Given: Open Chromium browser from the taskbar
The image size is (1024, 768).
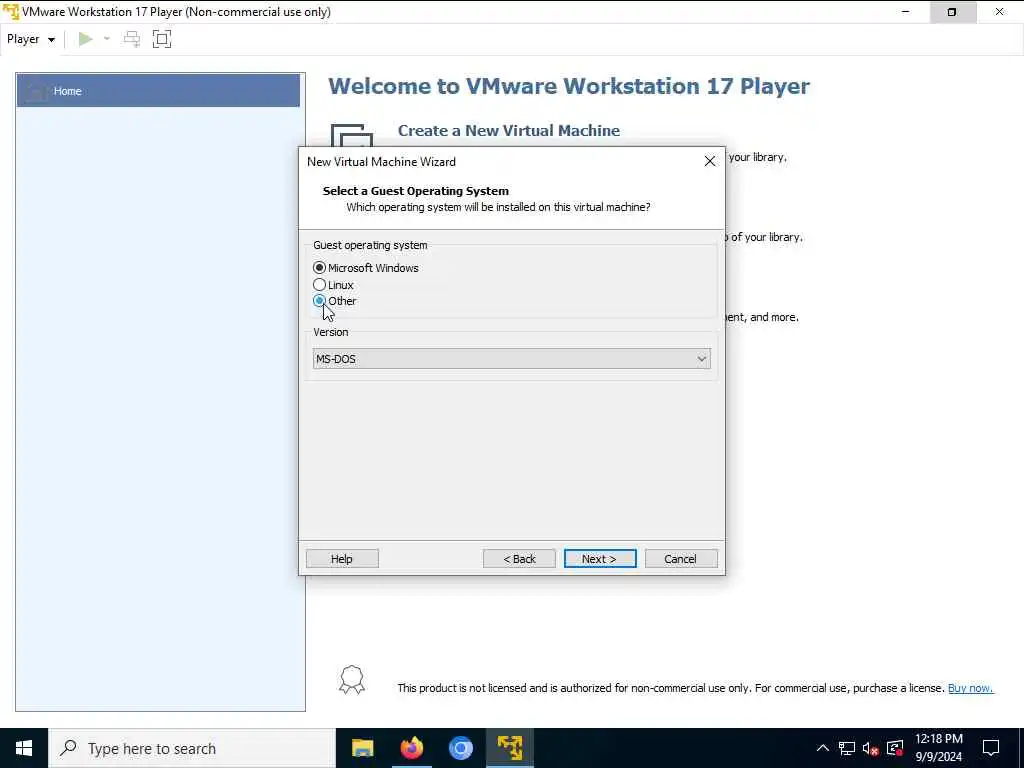Looking at the screenshot, I should click(460, 748).
